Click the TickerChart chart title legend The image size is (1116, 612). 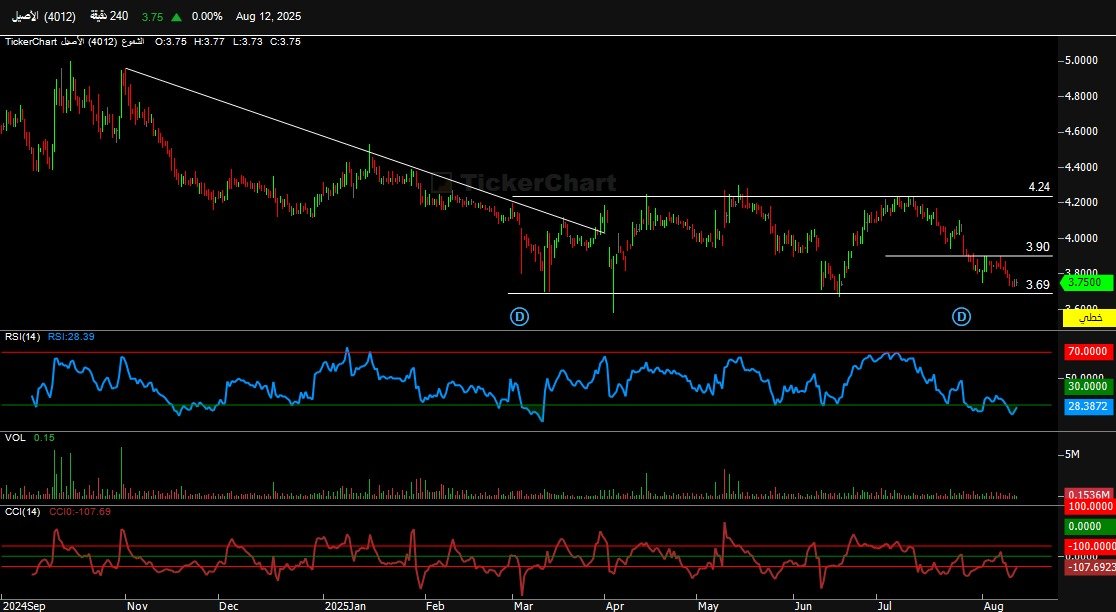click(x=75, y=42)
